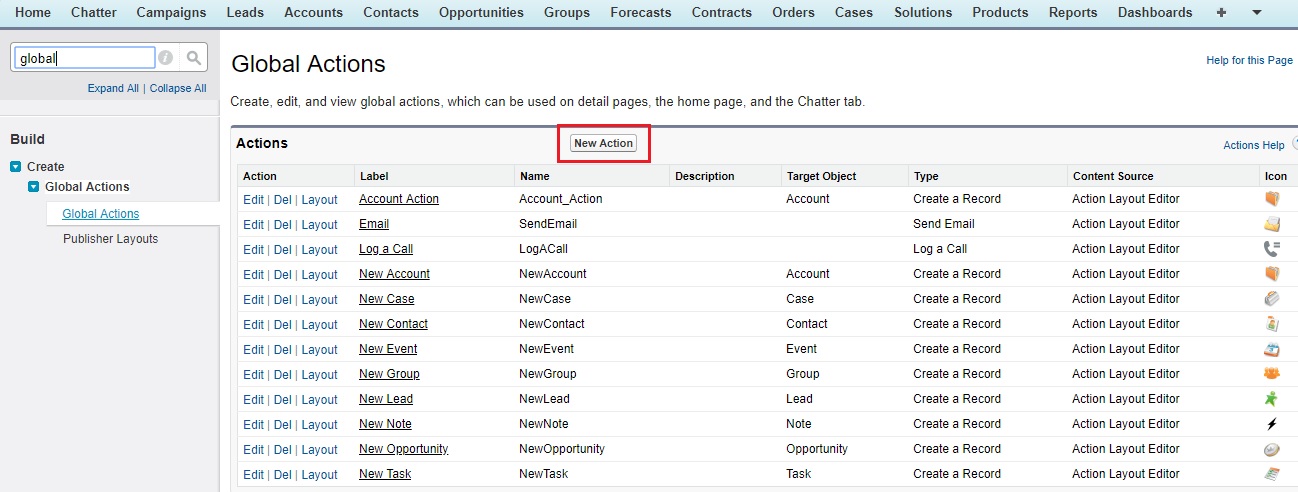This screenshot has width=1298, height=492.
Task: Click Del link for New Task row
Action: [x=283, y=475]
